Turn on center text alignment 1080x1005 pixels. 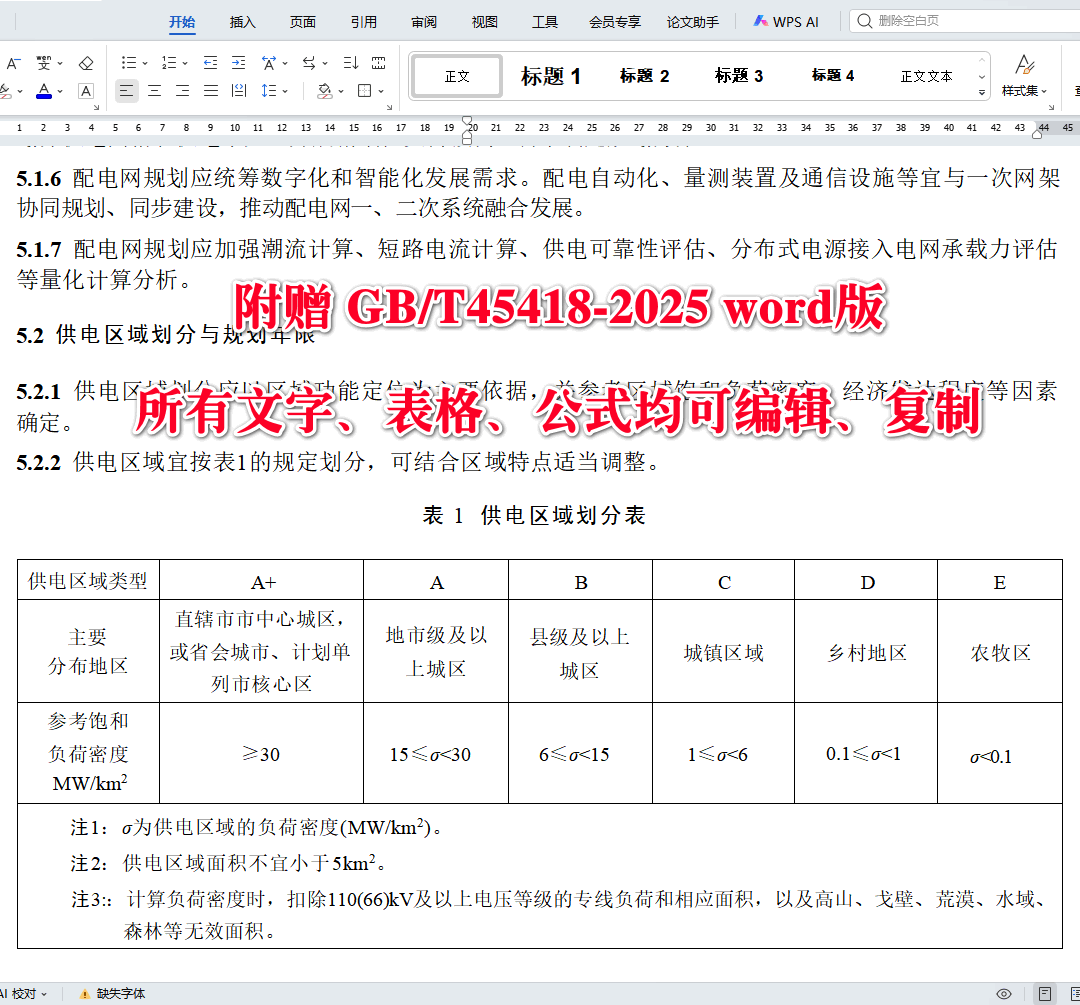[x=154, y=90]
